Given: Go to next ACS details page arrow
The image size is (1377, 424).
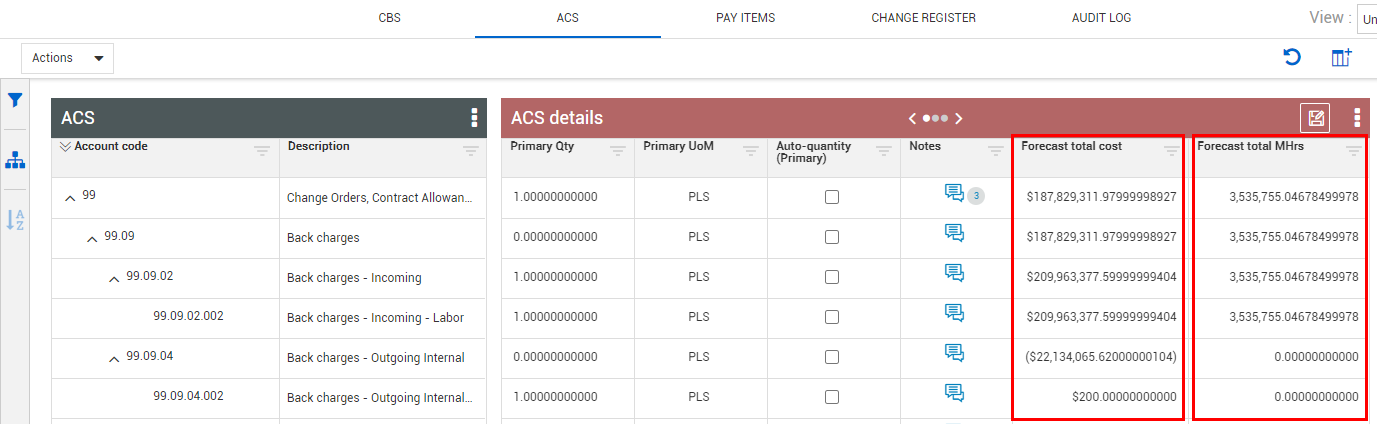Looking at the screenshot, I should [x=958, y=118].
